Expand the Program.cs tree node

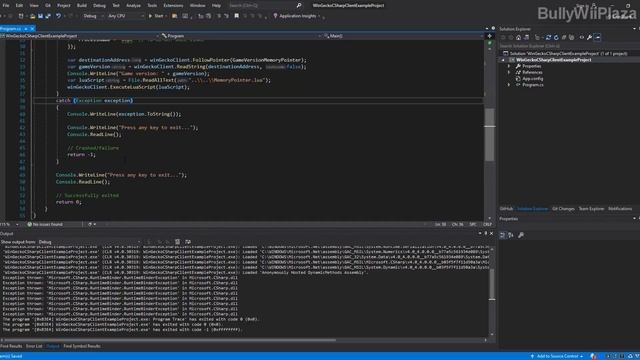509,85
